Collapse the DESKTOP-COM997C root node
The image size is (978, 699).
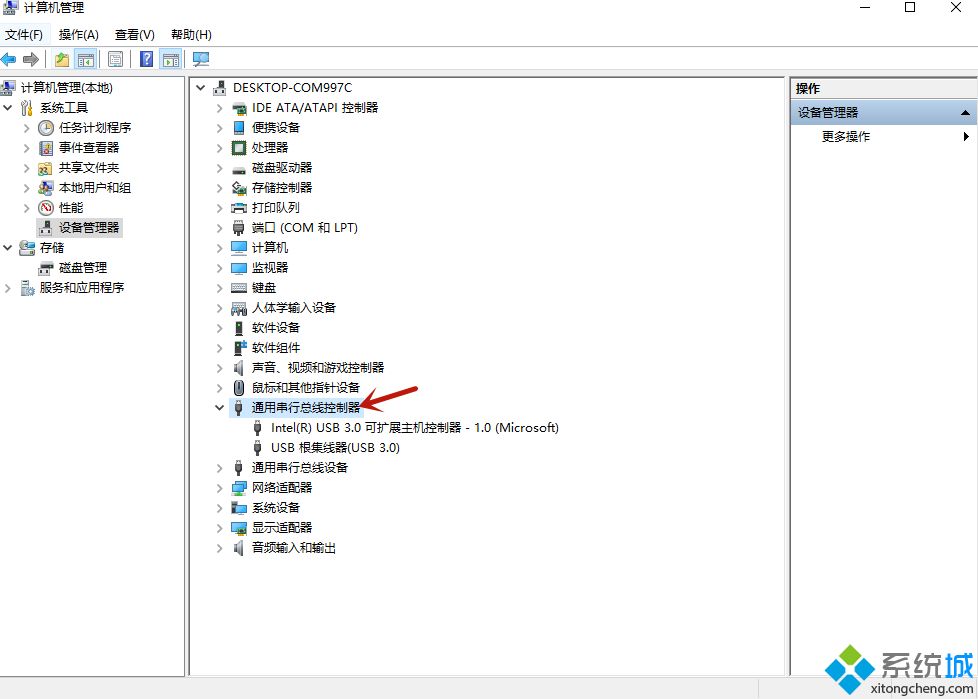pyautogui.click(x=201, y=87)
